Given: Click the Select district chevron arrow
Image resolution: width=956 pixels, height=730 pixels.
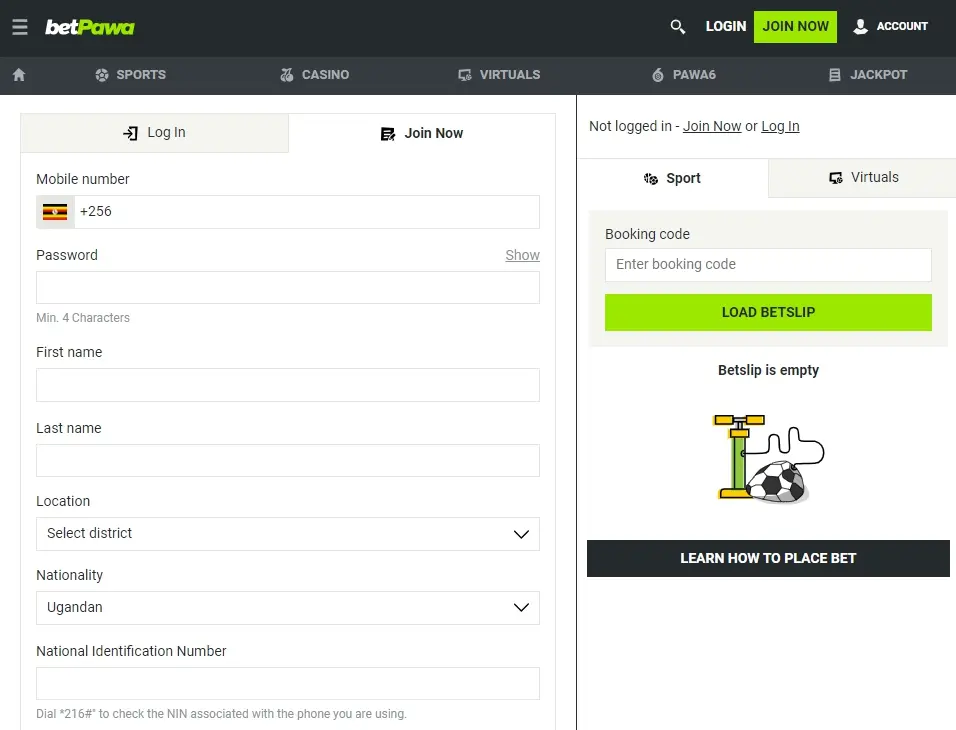Looking at the screenshot, I should pos(521,534).
